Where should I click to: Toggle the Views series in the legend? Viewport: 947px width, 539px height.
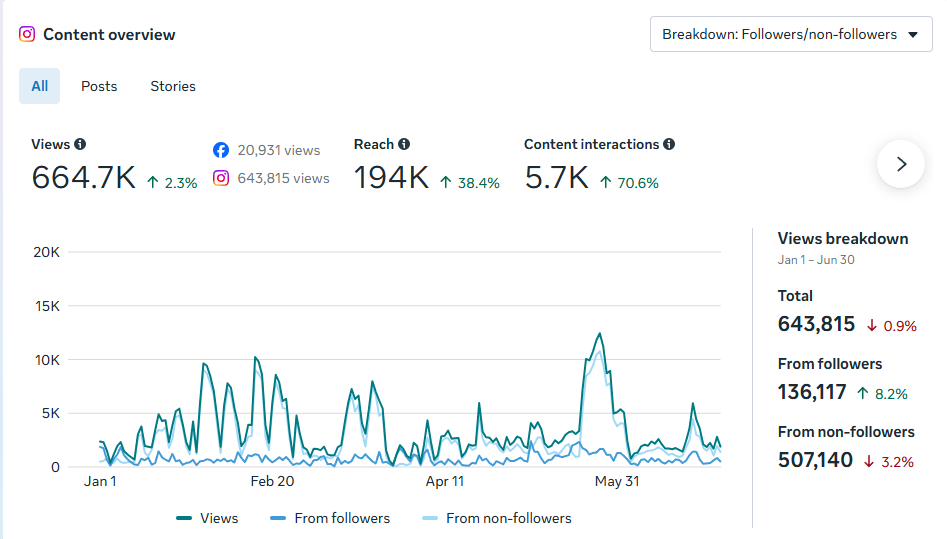tap(207, 518)
